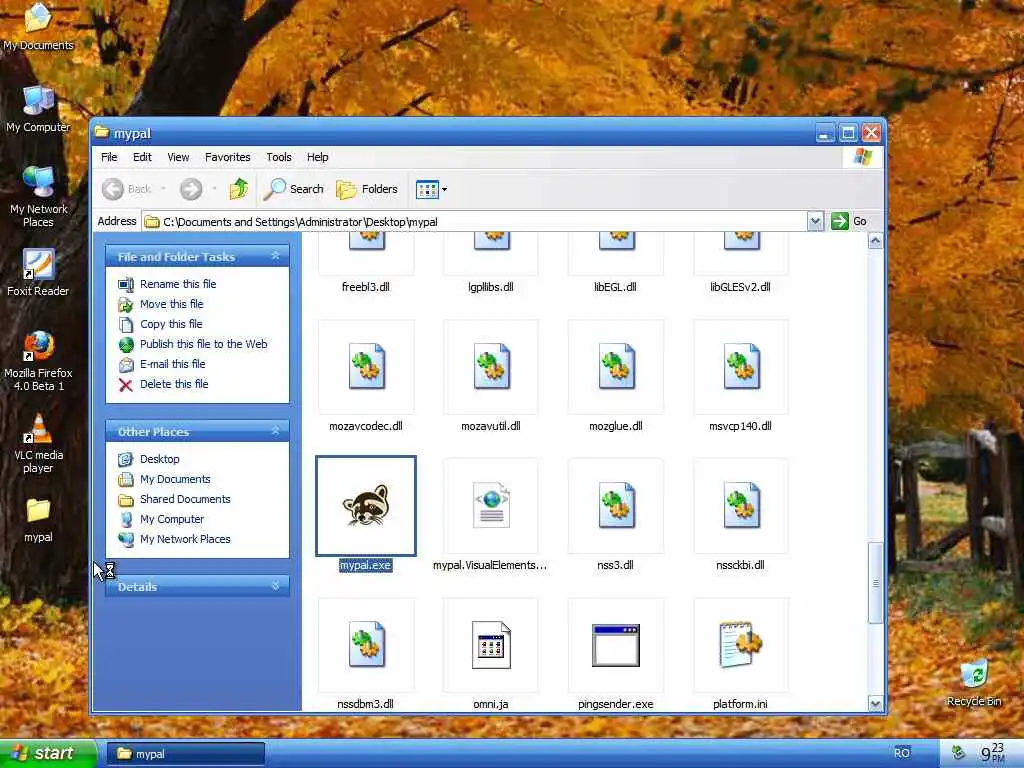The width and height of the screenshot is (1024, 768).
Task: Select the mypal.exe raccoon icon
Action: point(366,505)
